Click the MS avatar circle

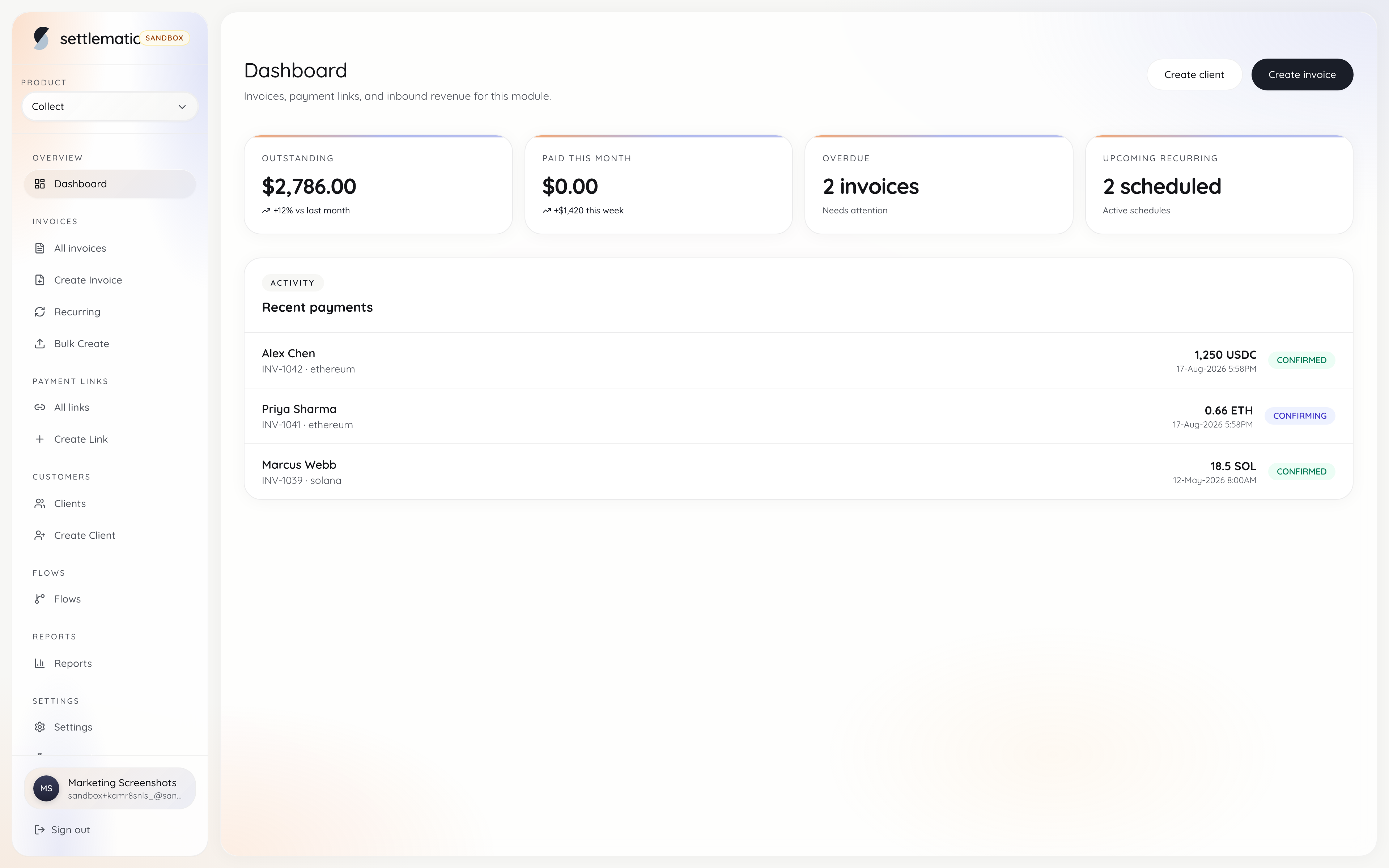(47, 789)
